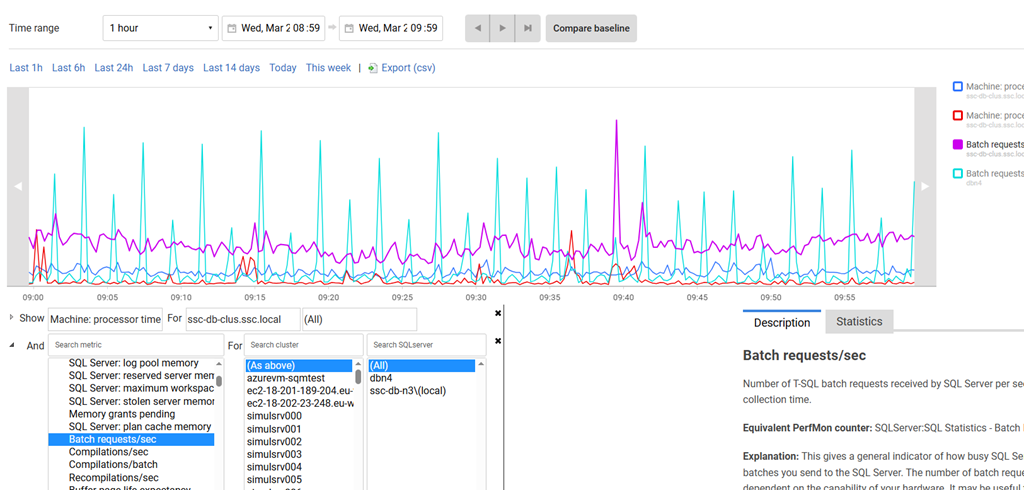The width and height of the screenshot is (1024, 490).
Task: Click the step-forward time range arrow
Action: point(503,29)
